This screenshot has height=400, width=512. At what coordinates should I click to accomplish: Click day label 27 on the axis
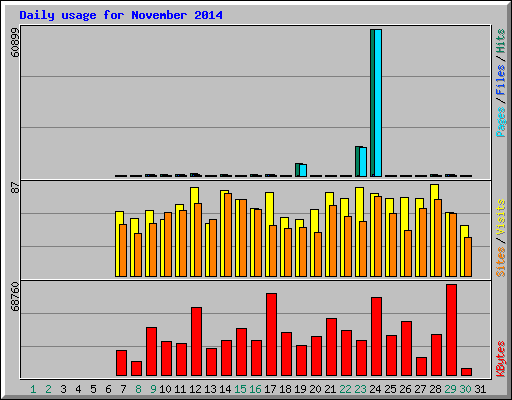pyautogui.click(x=420, y=389)
